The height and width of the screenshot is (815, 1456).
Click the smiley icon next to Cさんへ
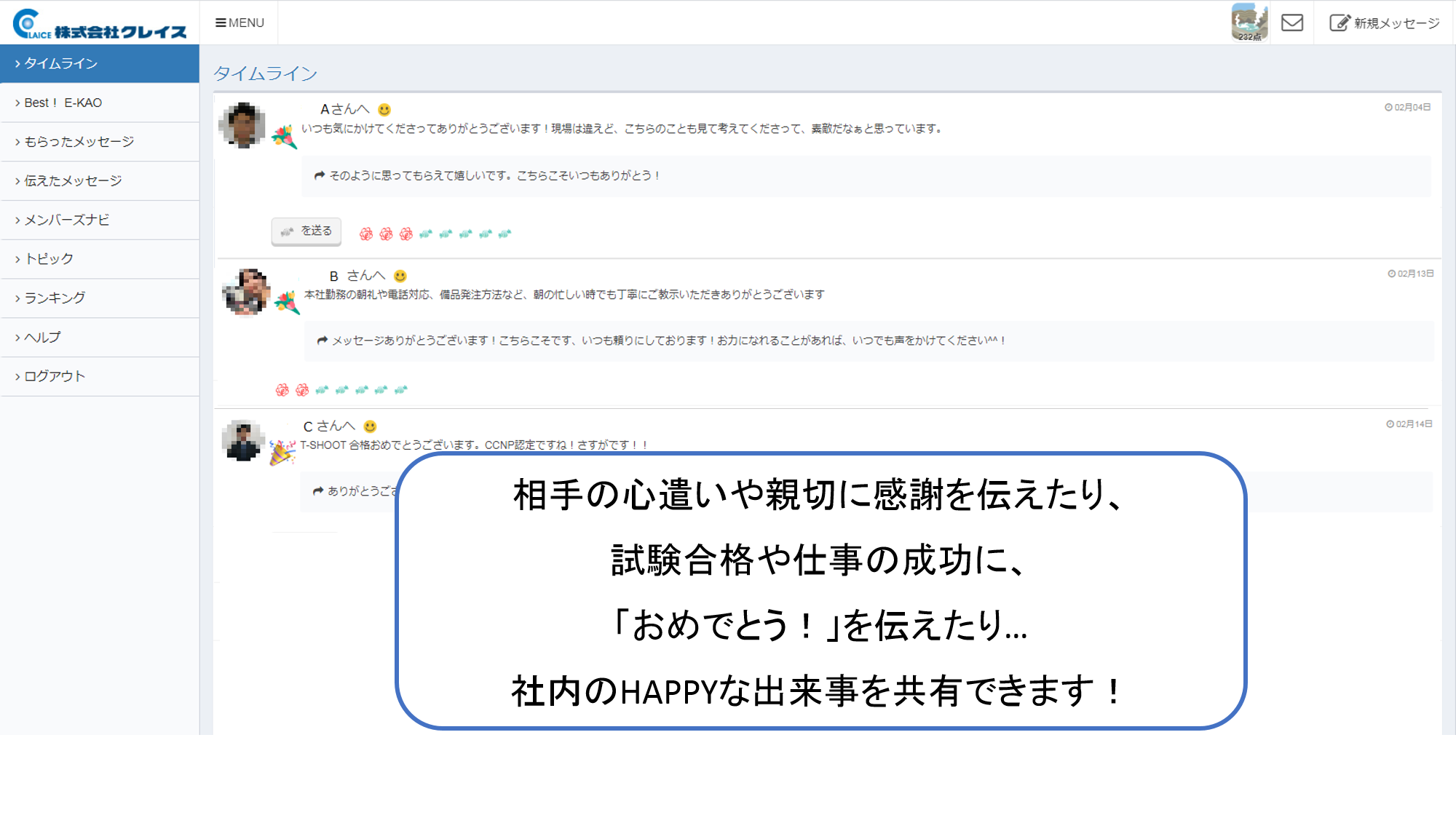370,426
